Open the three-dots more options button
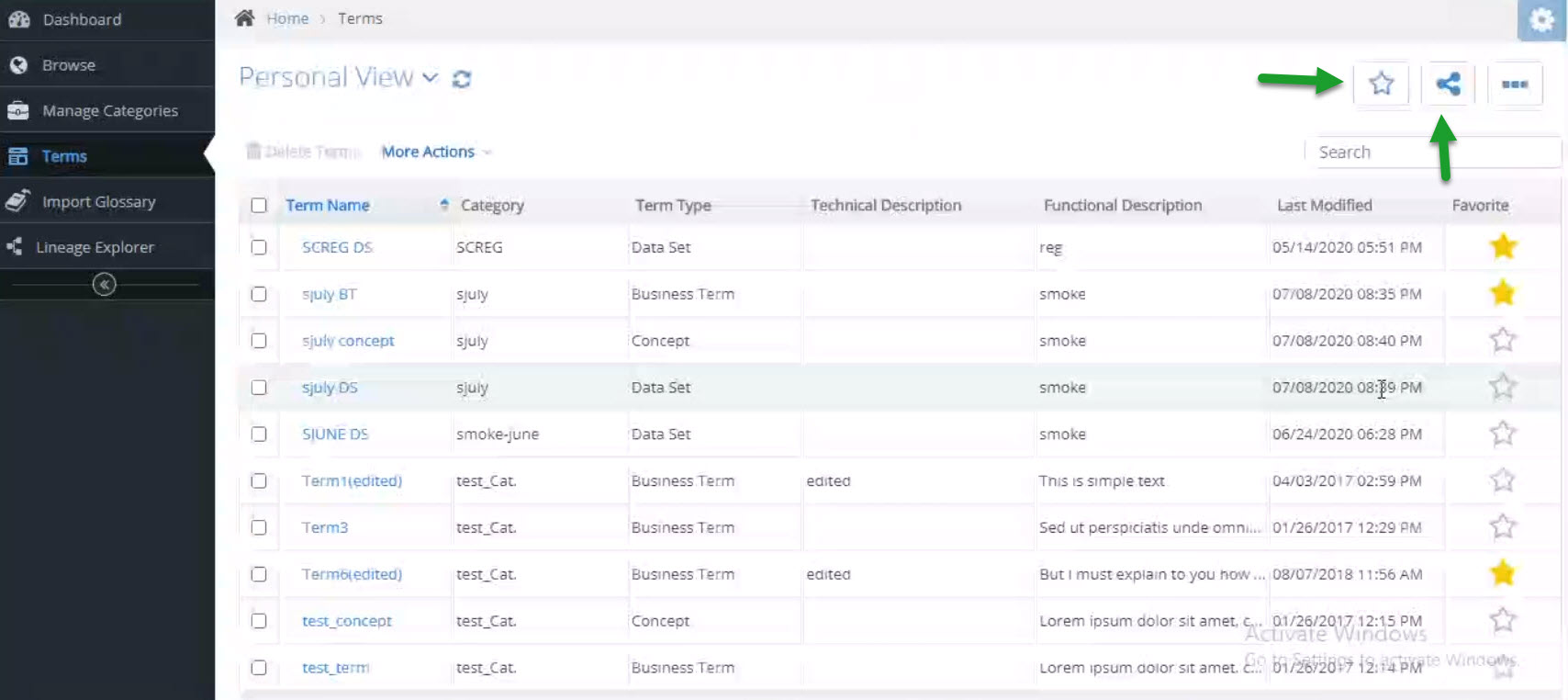This screenshot has width=1568, height=700. coord(1515,84)
